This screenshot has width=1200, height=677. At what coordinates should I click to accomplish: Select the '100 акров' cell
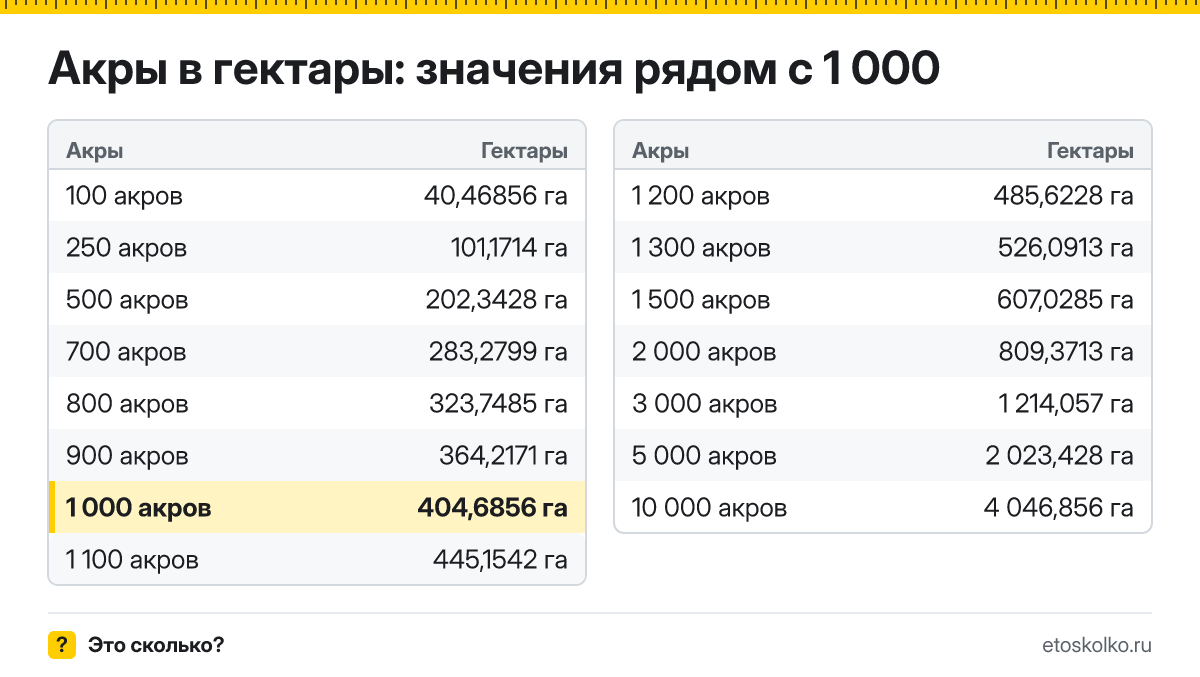click(124, 196)
